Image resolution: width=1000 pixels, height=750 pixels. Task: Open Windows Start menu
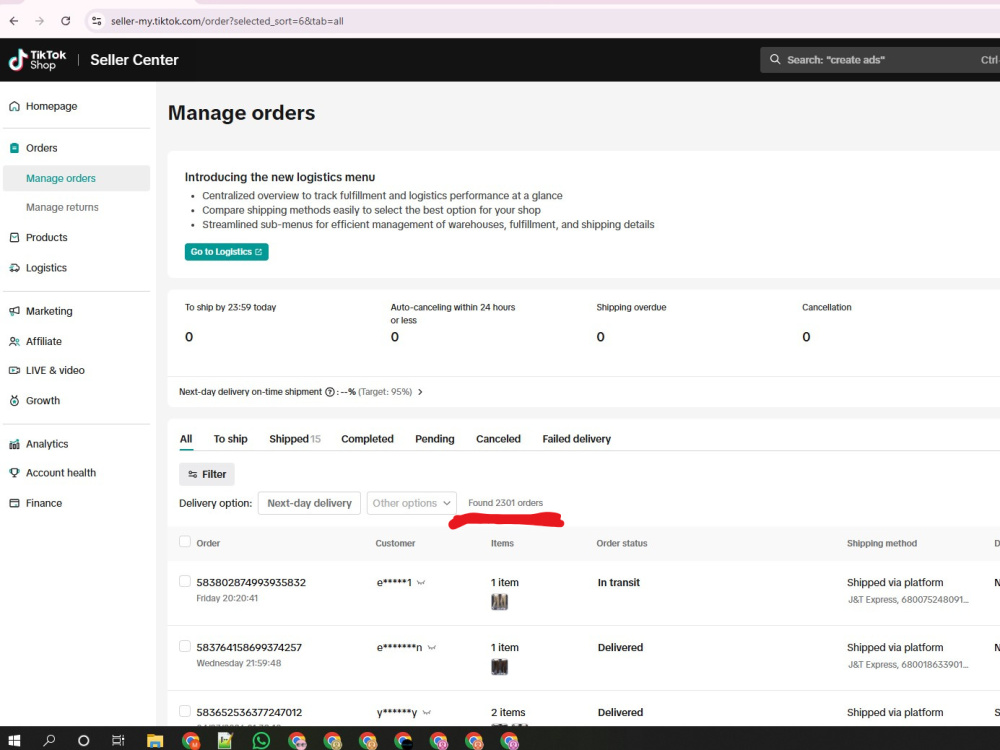(x=13, y=740)
